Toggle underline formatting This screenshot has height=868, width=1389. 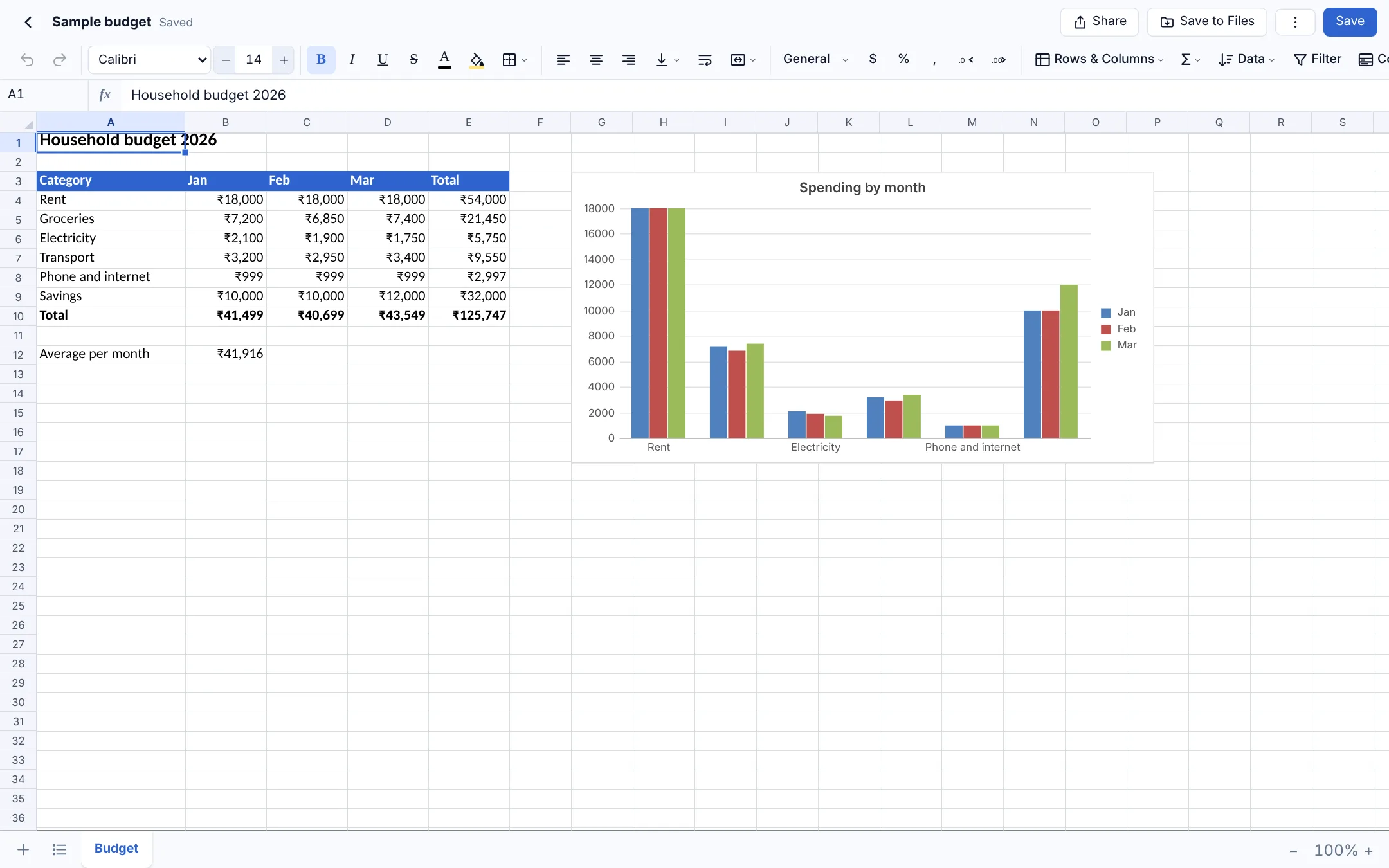point(383,60)
